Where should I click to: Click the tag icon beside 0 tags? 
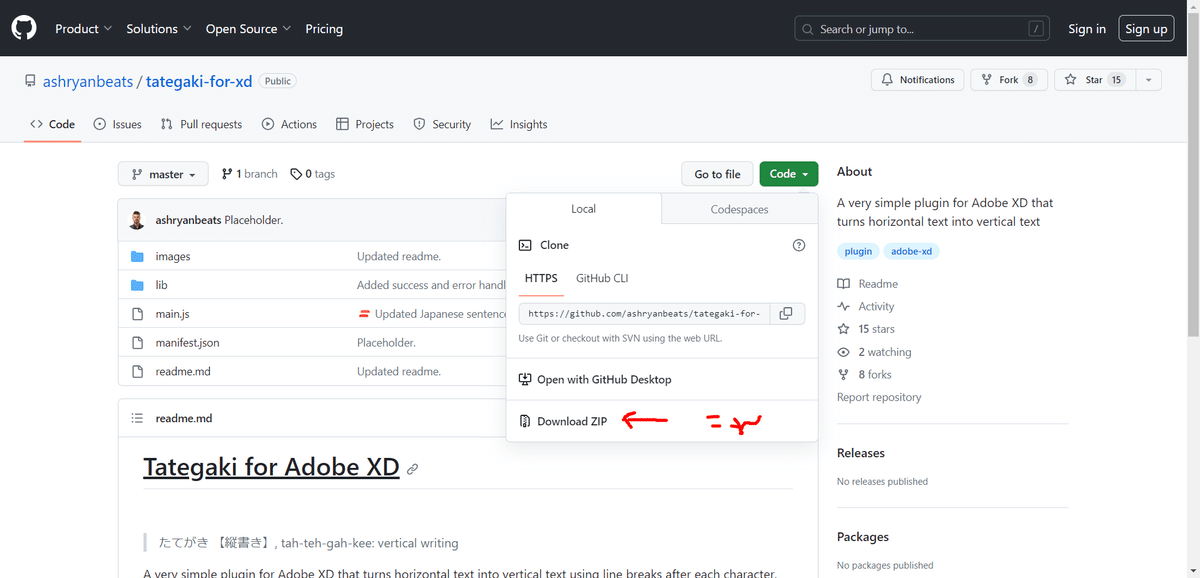click(x=296, y=174)
